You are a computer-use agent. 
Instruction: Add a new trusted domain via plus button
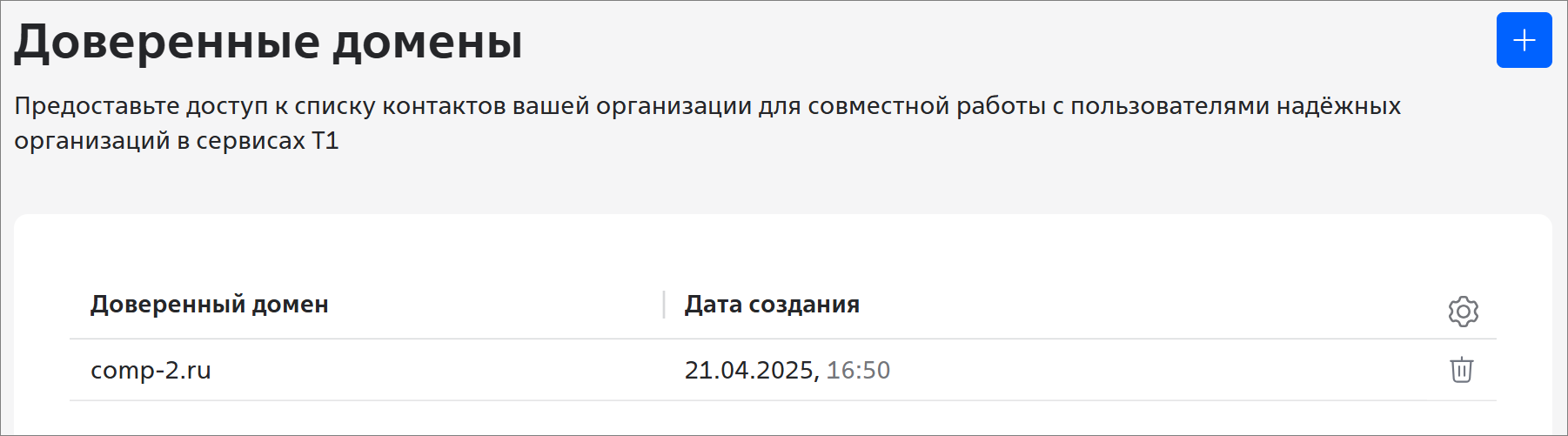coord(1524,40)
